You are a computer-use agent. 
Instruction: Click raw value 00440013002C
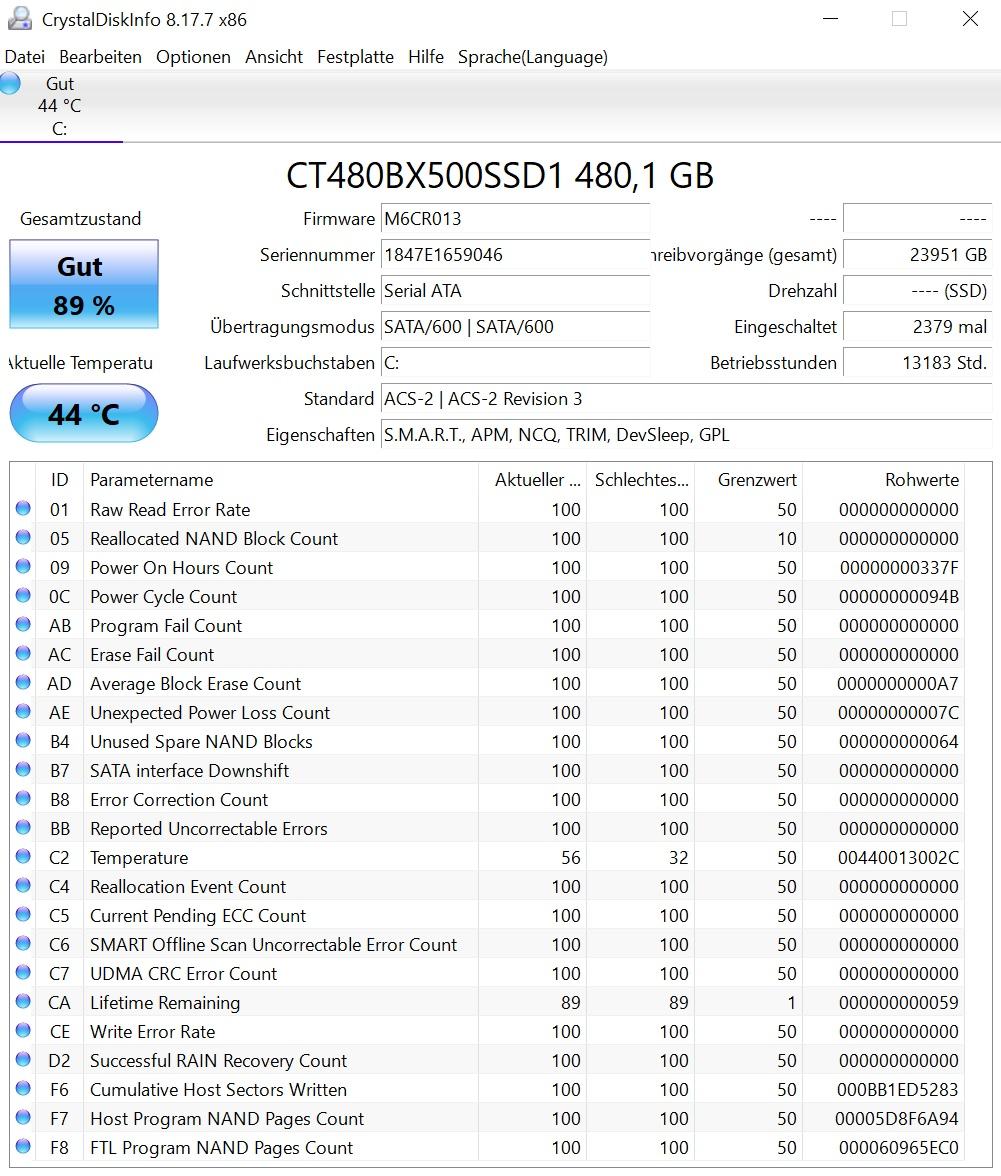(898, 858)
